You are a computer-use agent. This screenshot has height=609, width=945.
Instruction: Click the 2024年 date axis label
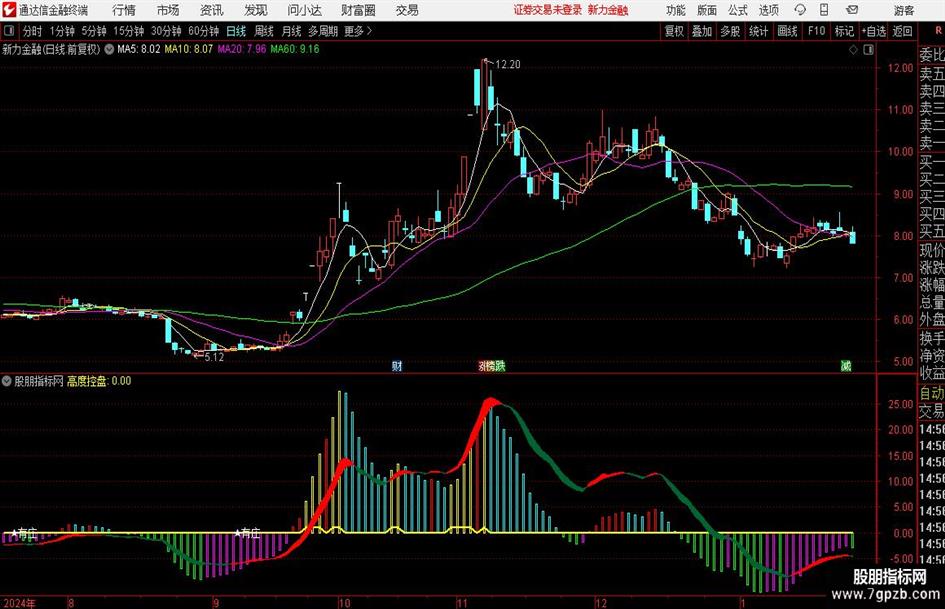[x=19, y=603]
